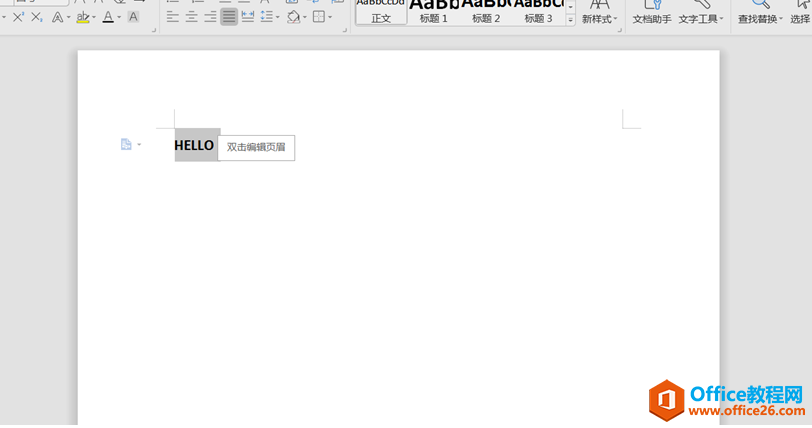Click the borders grid icon
The height and width of the screenshot is (428, 812).
click(319, 17)
